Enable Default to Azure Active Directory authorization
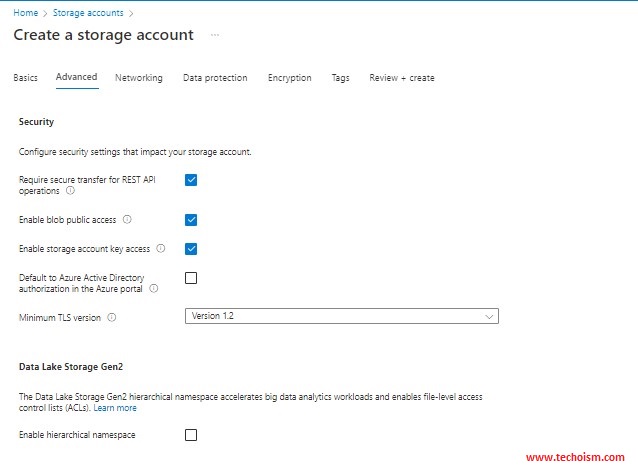The image size is (638, 473). pos(191,278)
